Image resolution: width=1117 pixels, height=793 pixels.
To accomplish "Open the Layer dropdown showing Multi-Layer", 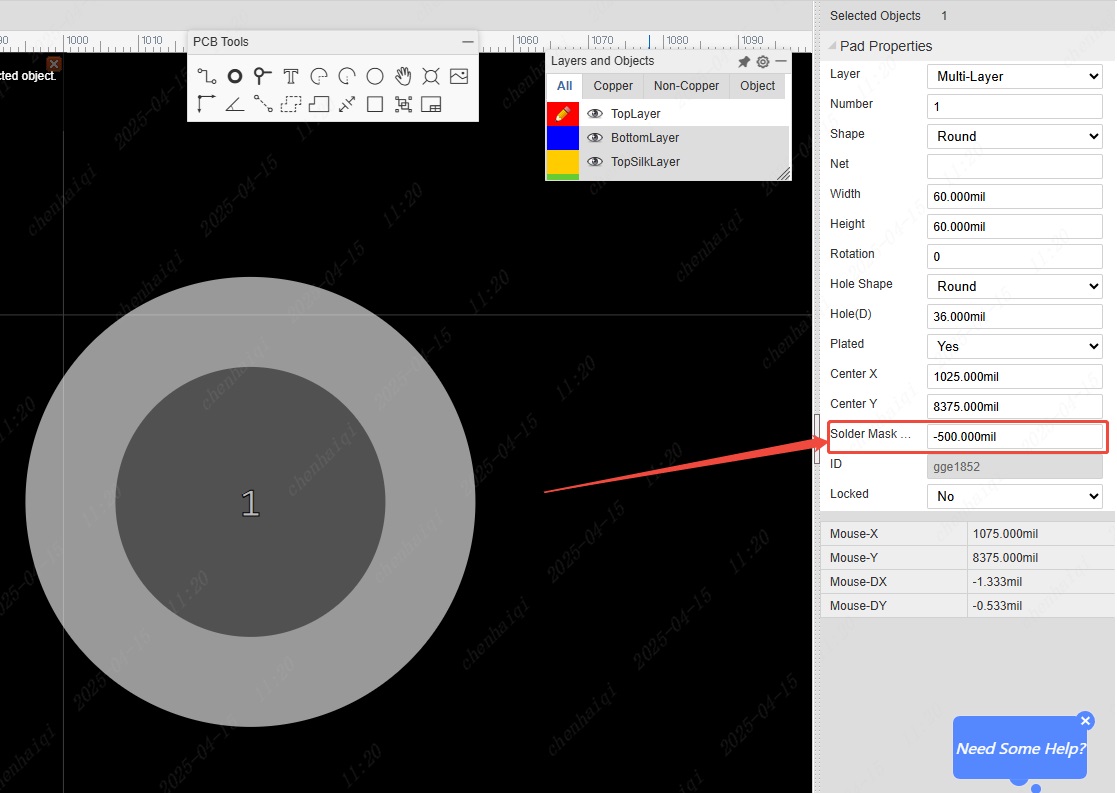I will tap(1014, 76).
